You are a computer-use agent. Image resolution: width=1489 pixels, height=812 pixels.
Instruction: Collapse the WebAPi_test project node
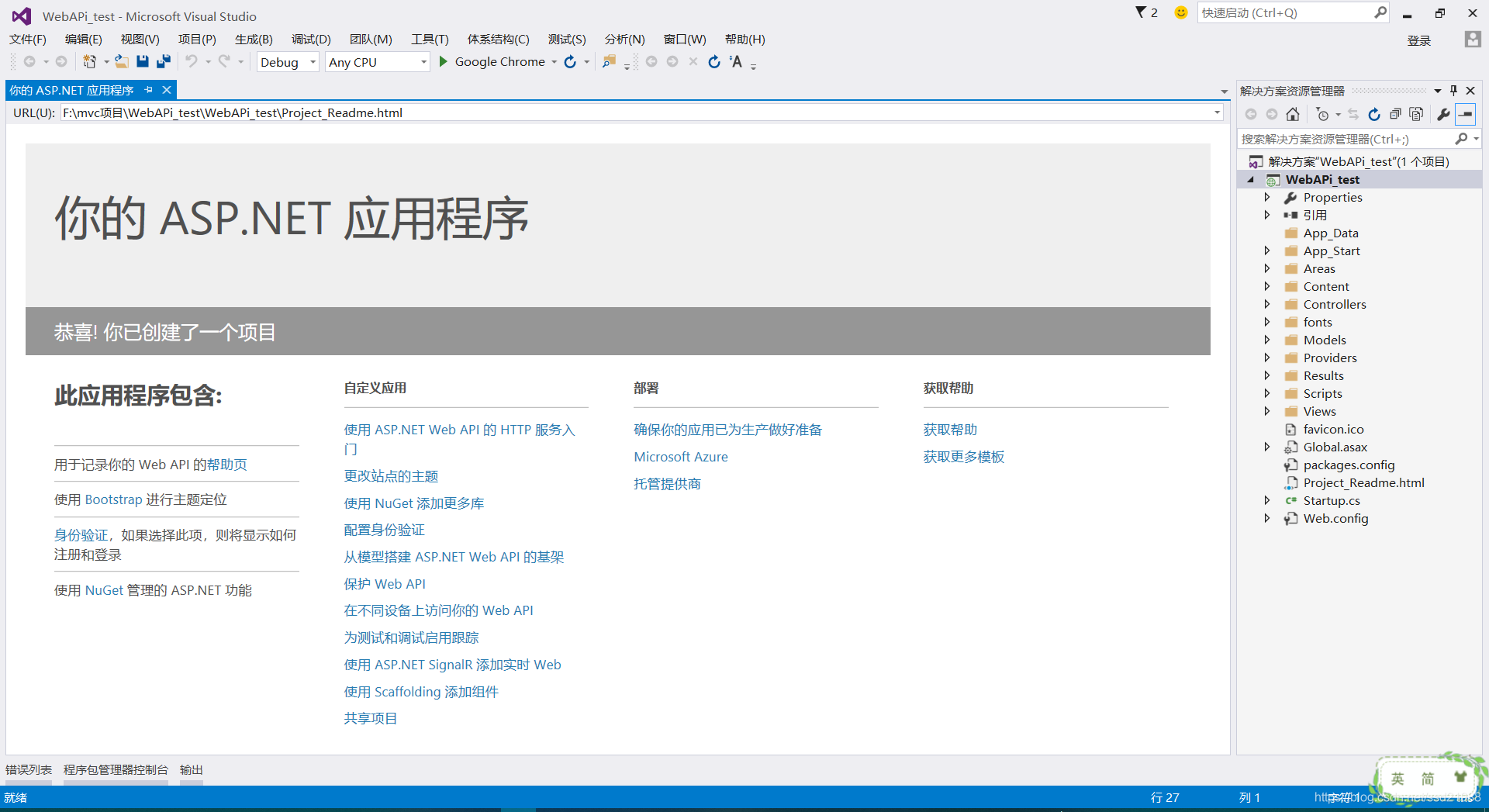click(x=1251, y=179)
